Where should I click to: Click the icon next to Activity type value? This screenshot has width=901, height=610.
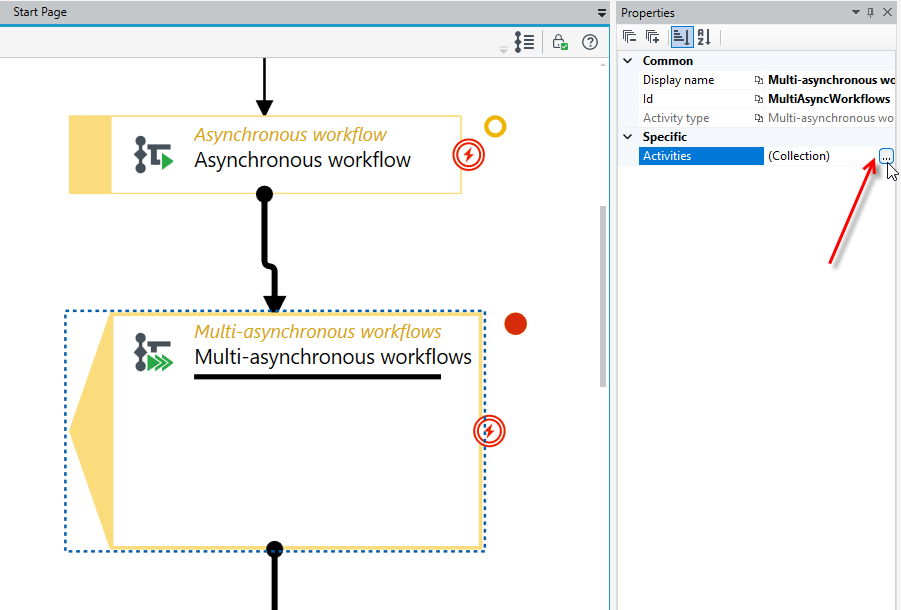tap(758, 118)
